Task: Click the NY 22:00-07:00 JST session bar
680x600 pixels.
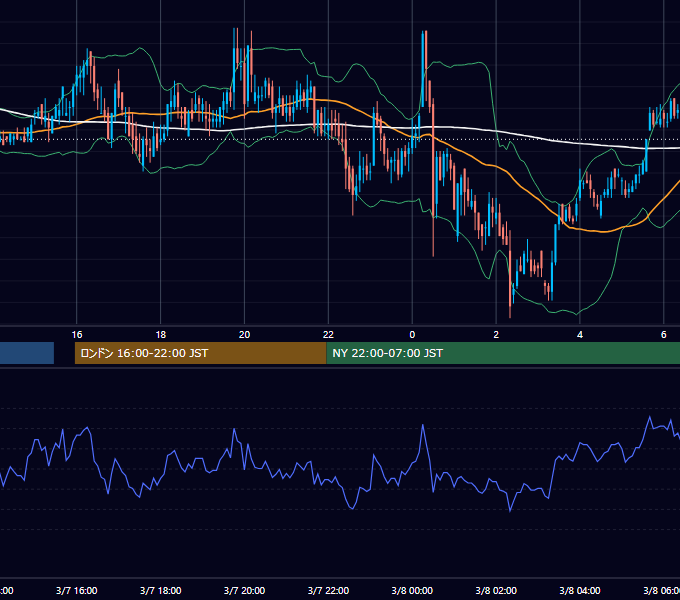Action: tap(503, 353)
